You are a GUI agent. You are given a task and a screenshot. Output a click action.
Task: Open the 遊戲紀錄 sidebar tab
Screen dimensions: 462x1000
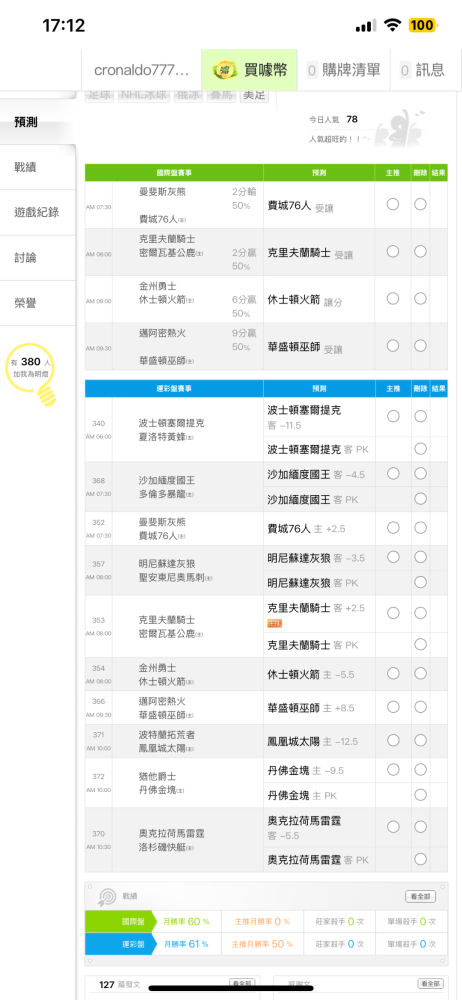coord(38,212)
